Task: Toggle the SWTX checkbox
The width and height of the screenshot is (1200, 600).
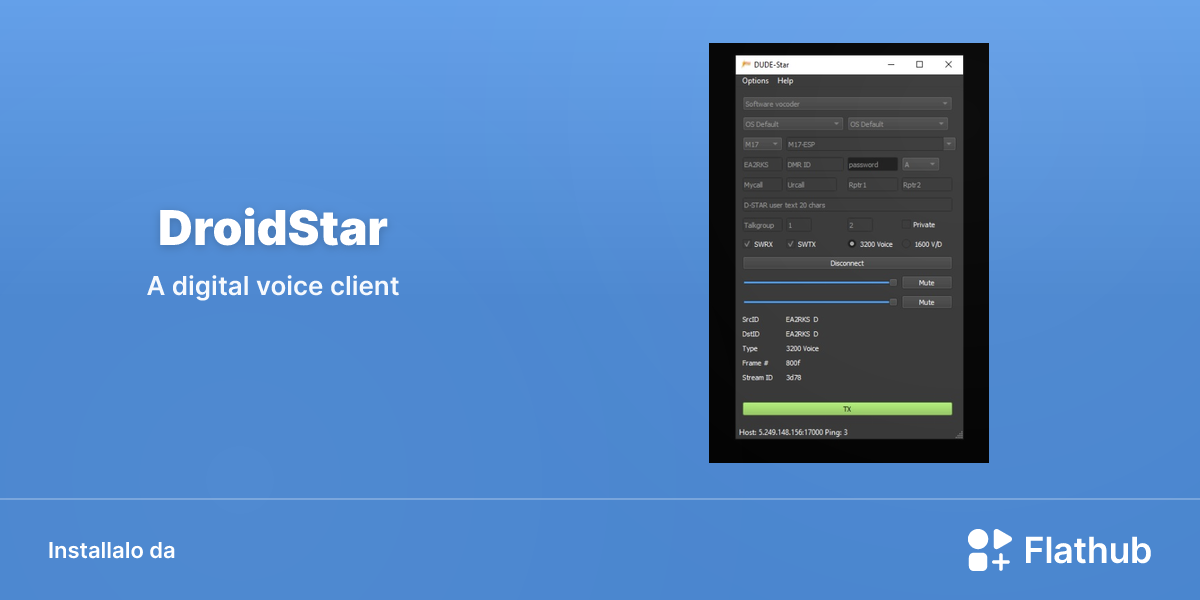Action: click(791, 244)
